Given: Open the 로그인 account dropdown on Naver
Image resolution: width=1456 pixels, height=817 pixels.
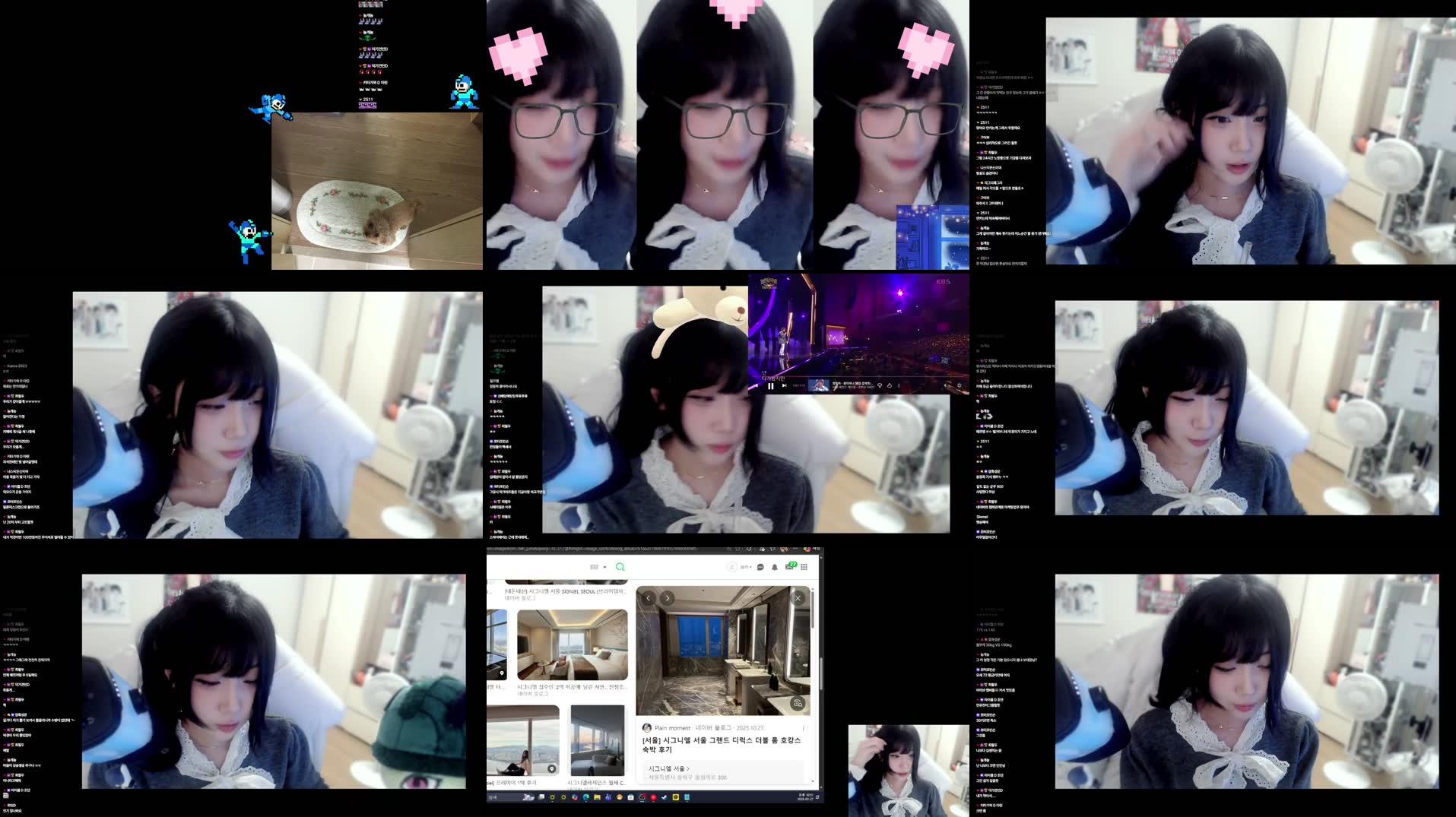Looking at the screenshot, I should coord(745,567).
